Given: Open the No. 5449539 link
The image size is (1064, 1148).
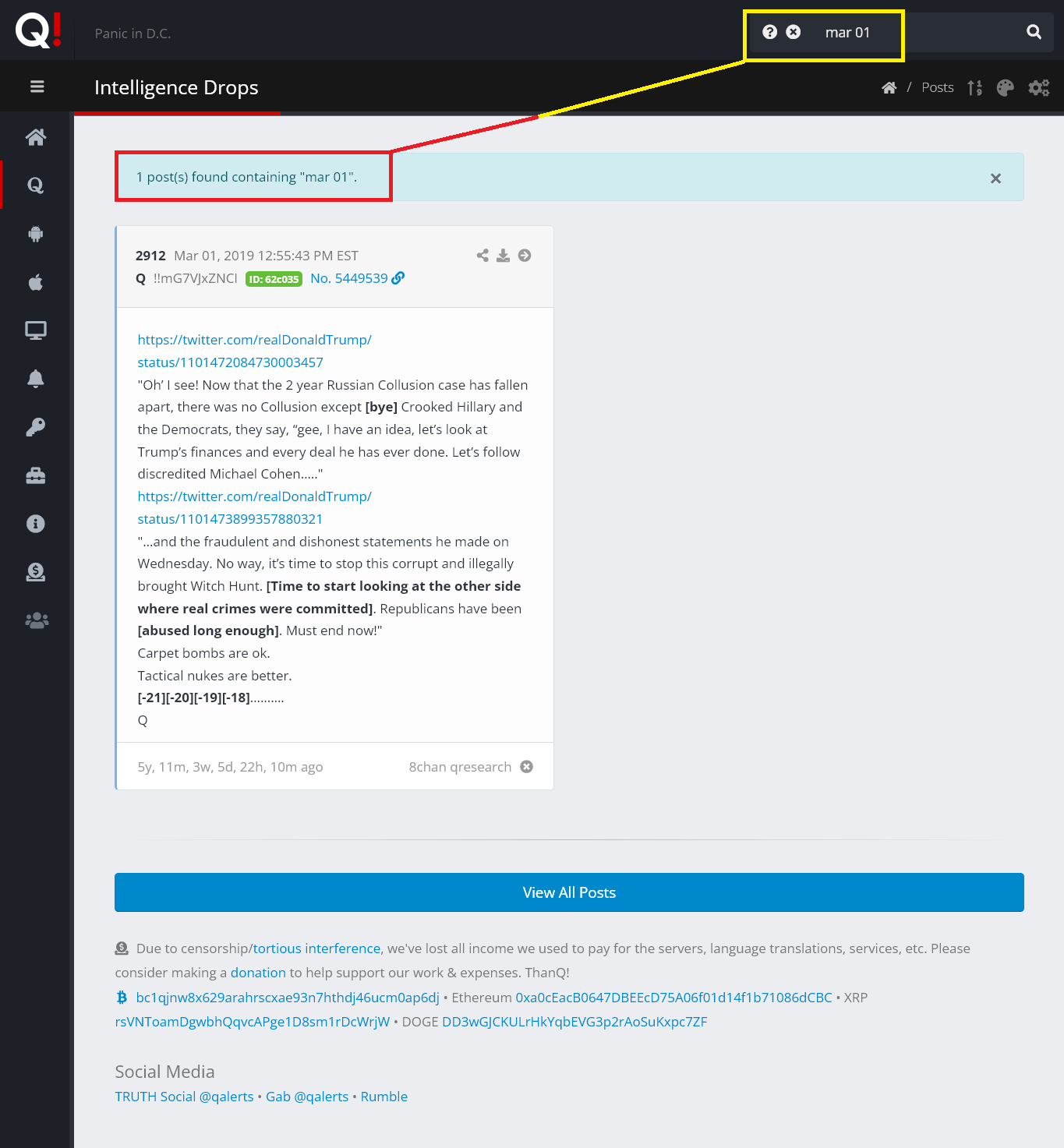Looking at the screenshot, I should (349, 278).
